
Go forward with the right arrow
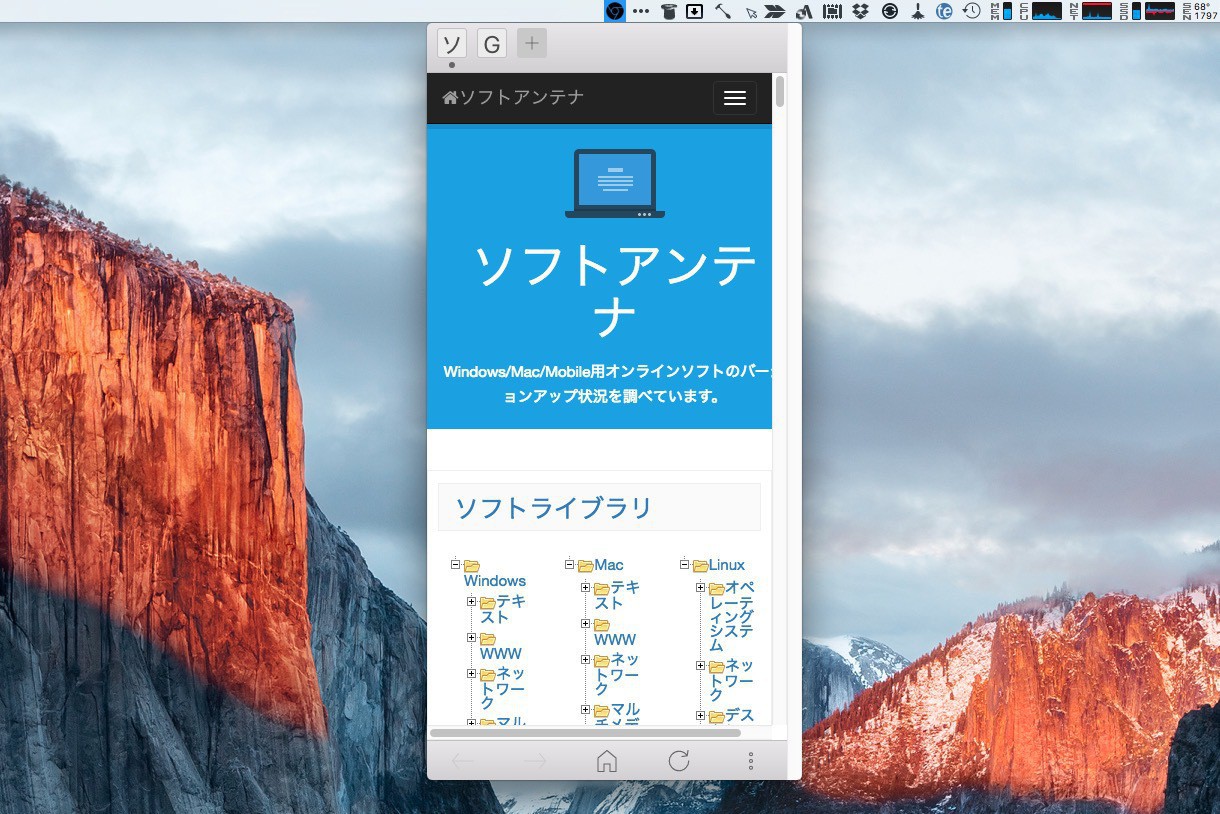[535, 761]
